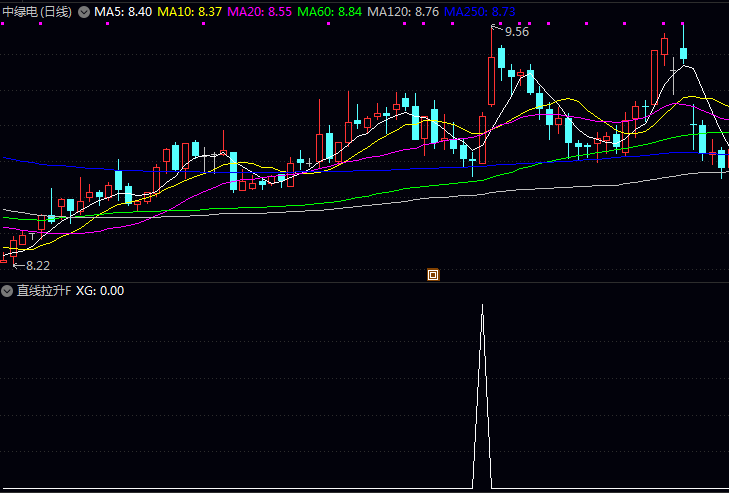Click the rightmost cyan candlestick
This screenshot has height=493, width=729.
tap(722, 159)
